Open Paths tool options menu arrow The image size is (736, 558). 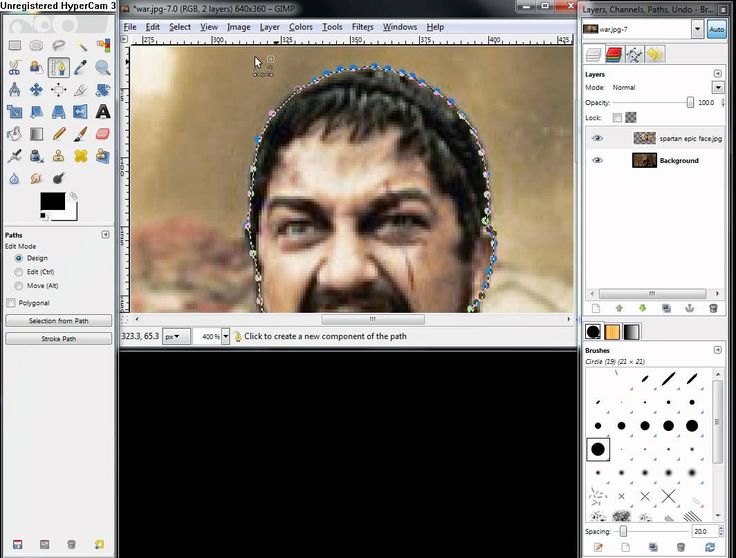coord(106,235)
